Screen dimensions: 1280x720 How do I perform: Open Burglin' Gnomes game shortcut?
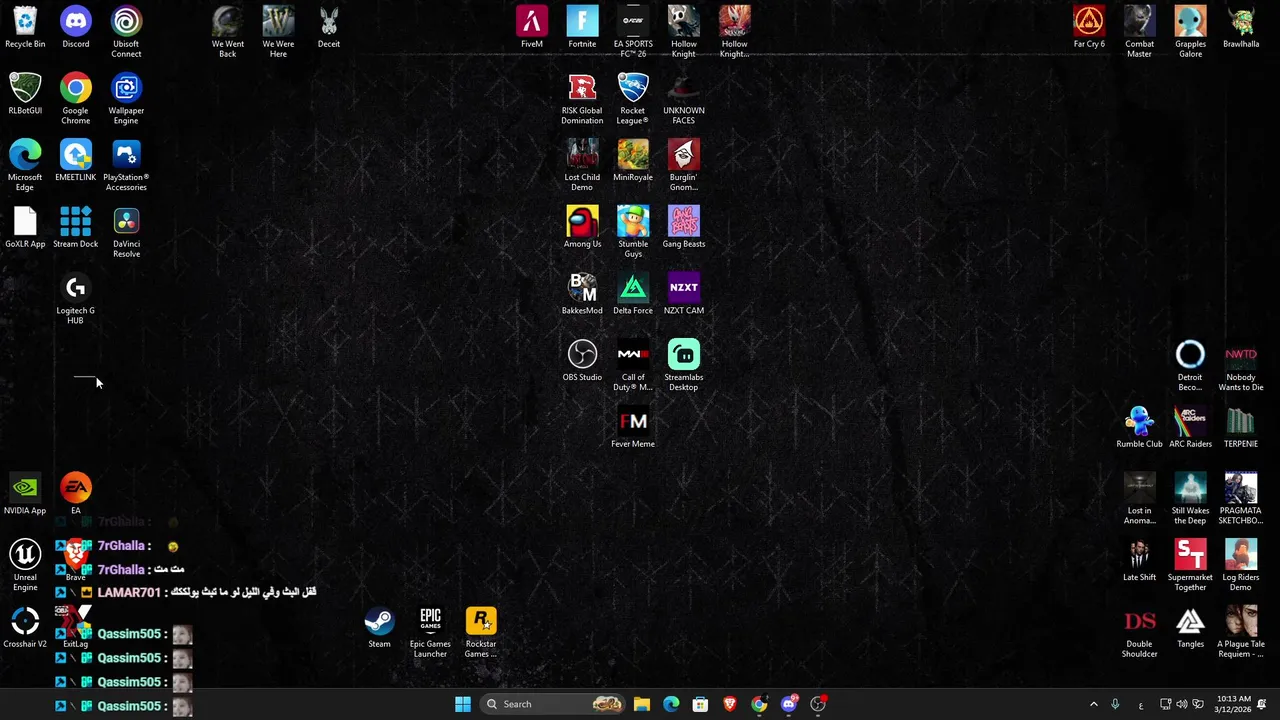[x=684, y=165]
